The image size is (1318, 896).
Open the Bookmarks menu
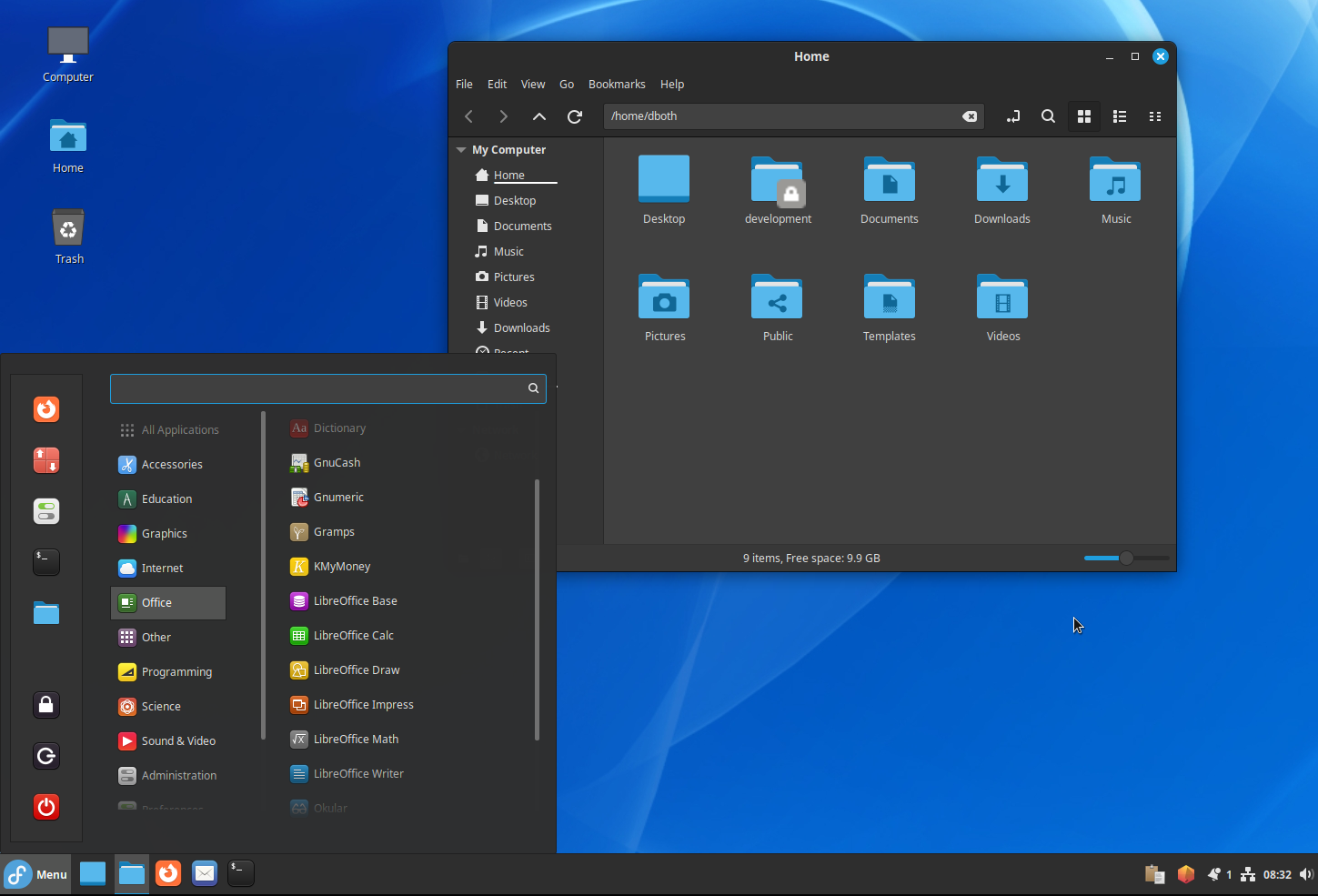tap(617, 84)
